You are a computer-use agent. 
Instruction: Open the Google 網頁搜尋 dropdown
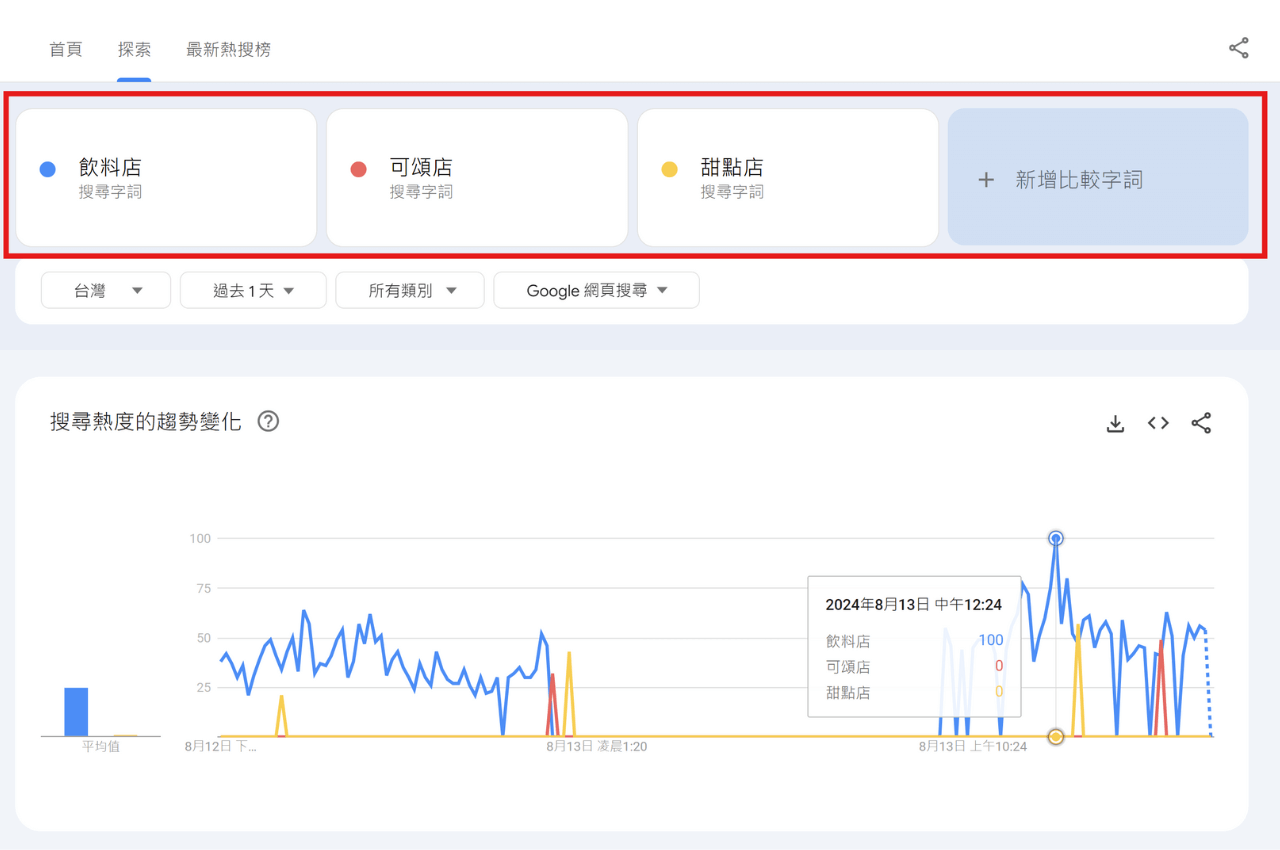click(x=597, y=290)
